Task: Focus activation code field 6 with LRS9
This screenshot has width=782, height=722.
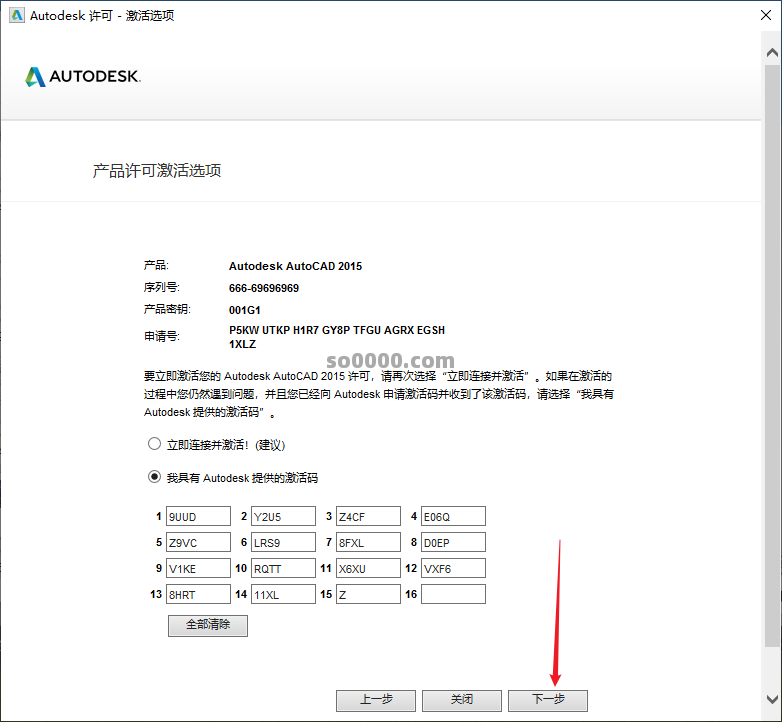Action: (283, 542)
